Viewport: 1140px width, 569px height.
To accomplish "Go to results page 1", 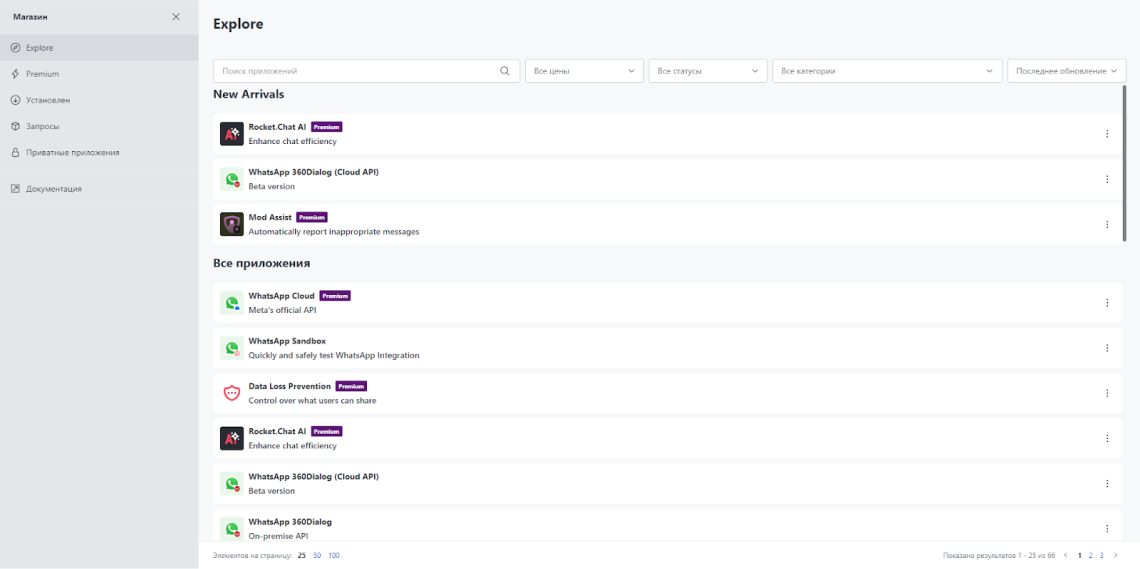I will pos(1080,555).
